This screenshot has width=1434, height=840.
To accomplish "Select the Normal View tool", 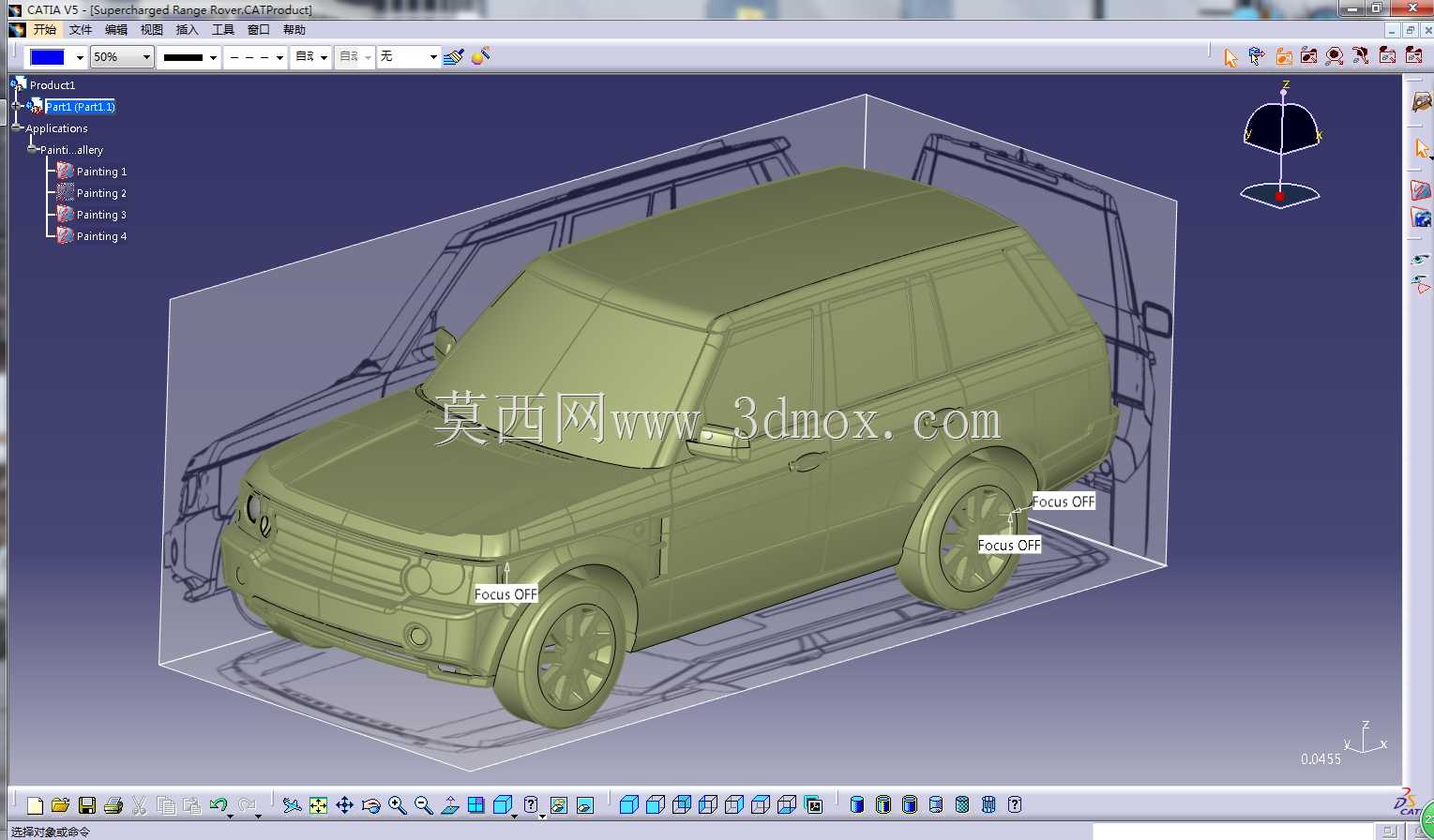I will (x=450, y=805).
